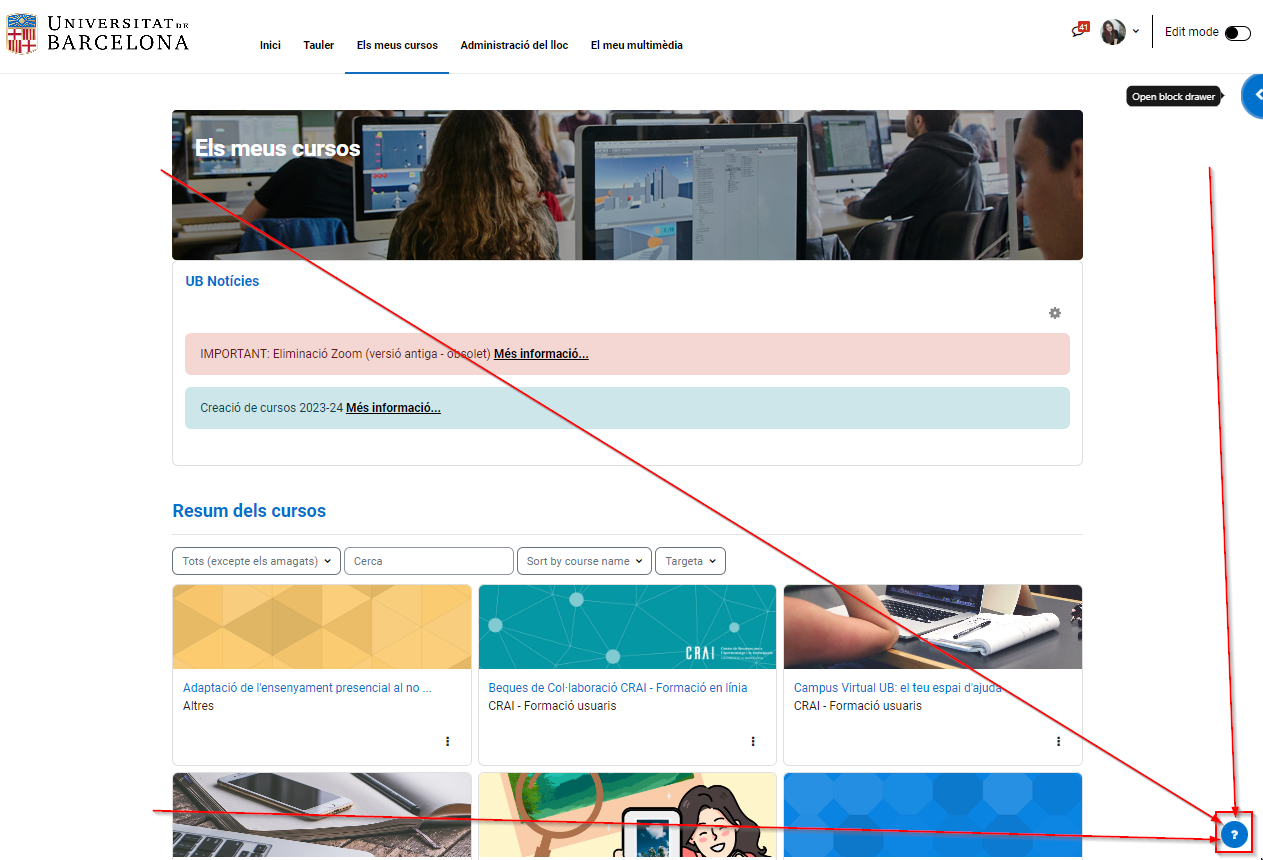Viewport: 1263px width, 860px height.
Task: Click the Universitat de Barcelona logo
Action: point(98,33)
